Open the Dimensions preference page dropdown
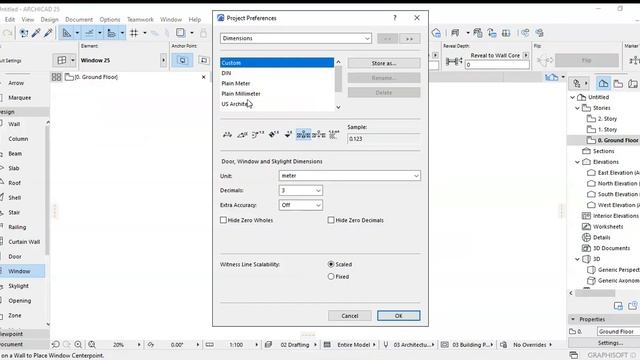 click(296, 38)
